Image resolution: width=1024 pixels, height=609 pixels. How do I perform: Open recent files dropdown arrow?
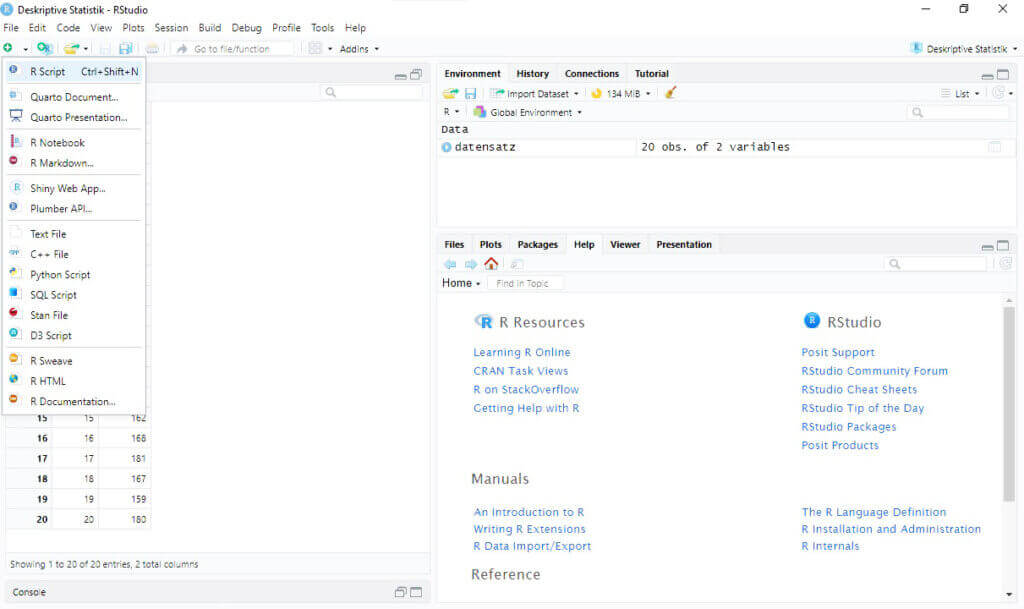86,49
